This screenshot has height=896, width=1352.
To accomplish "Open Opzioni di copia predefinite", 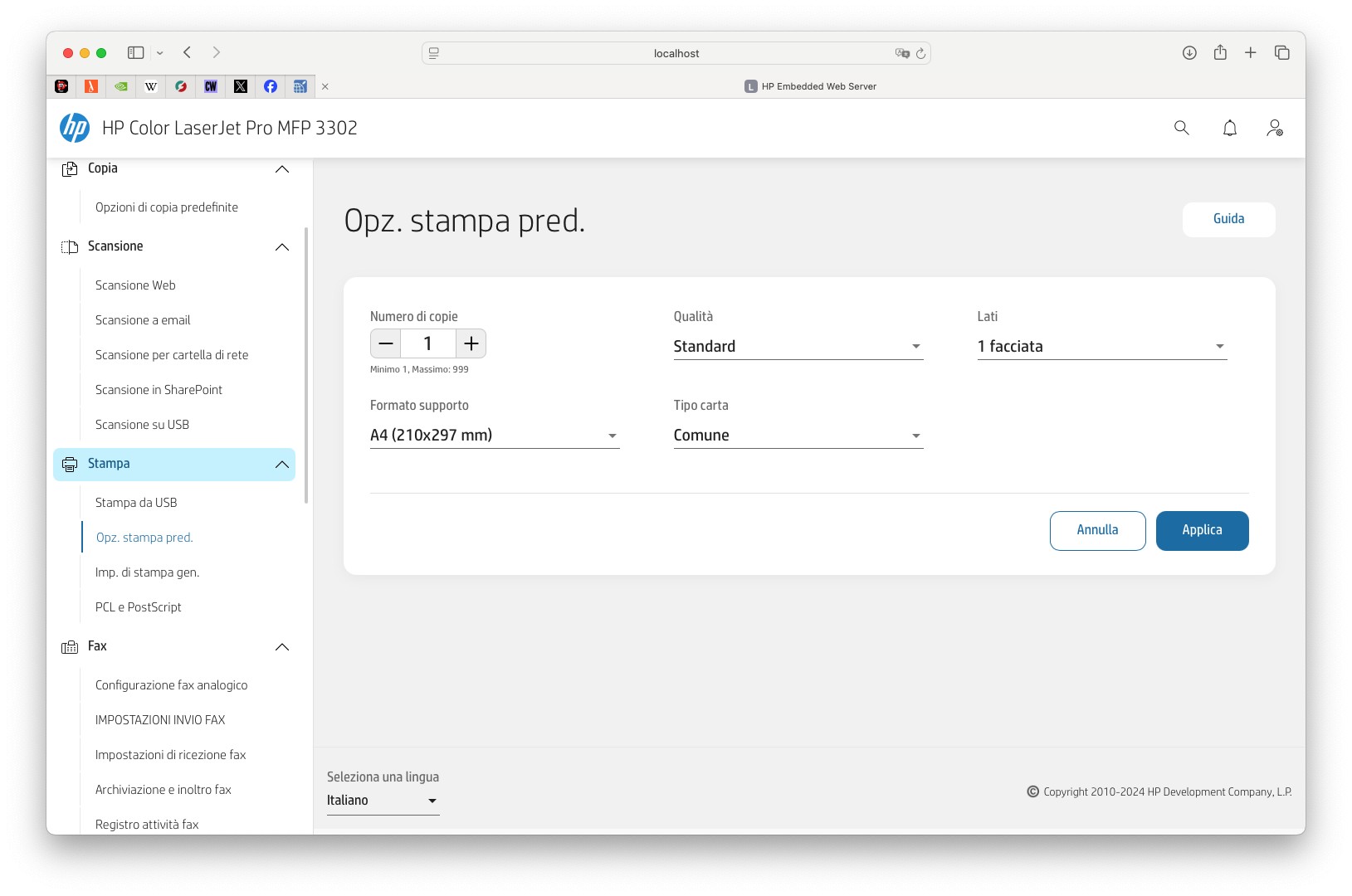I will pyautogui.click(x=167, y=207).
